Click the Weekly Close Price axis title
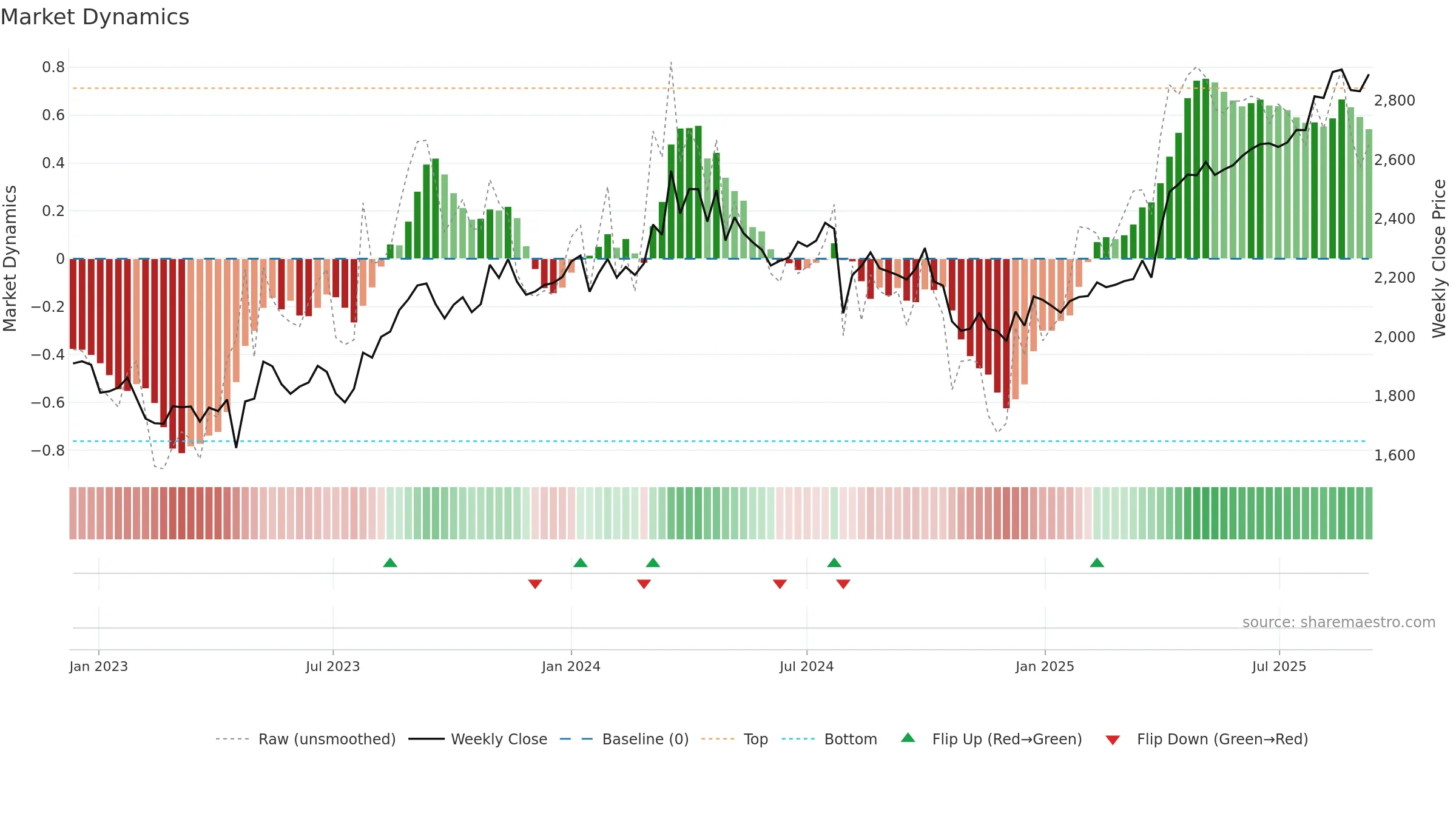The image size is (1456, 819). (1439, 258)
